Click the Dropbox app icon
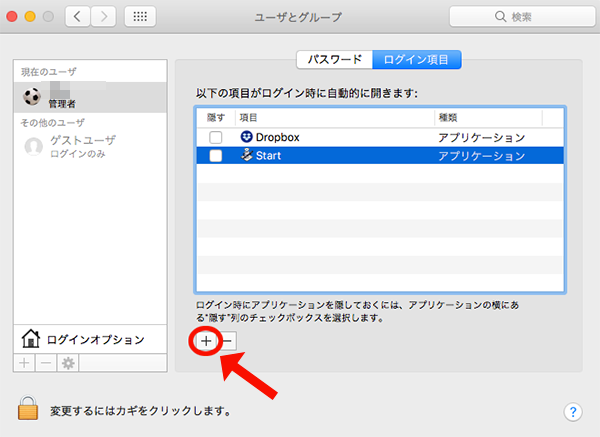600x437 pixels. pos(246,137)
